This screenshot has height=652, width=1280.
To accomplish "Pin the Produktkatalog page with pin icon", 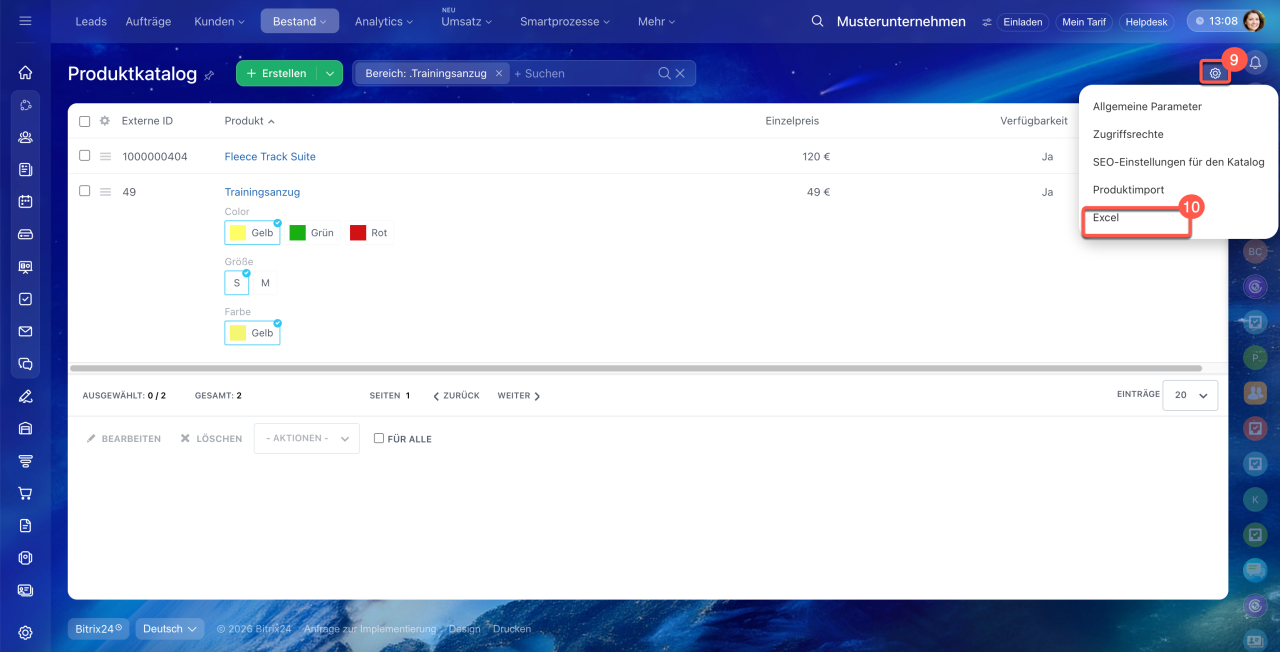I will pos(209,75).
